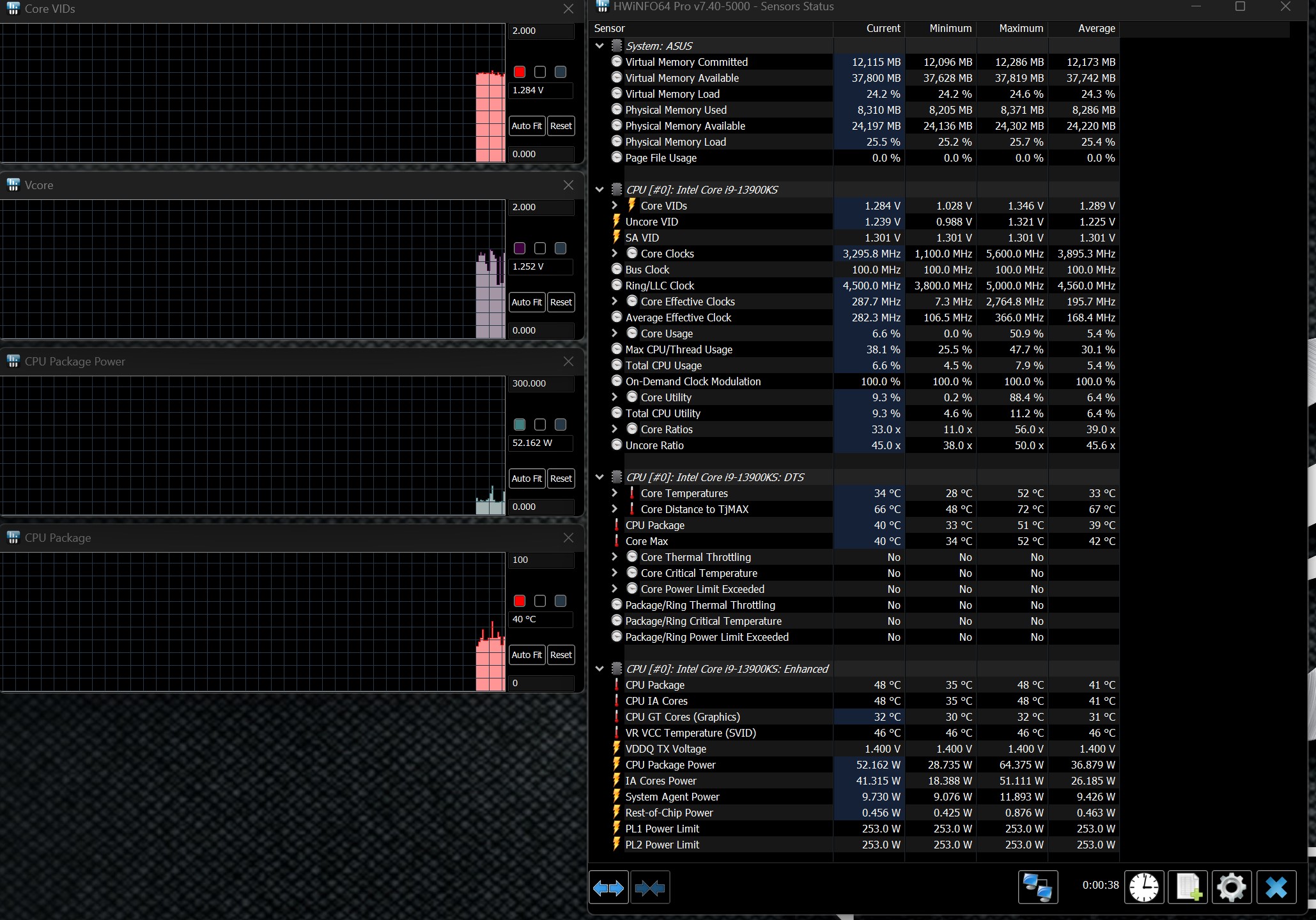Start logging with the sheet-plus icon
The image size is (1316, 920).
(1188, 887)
